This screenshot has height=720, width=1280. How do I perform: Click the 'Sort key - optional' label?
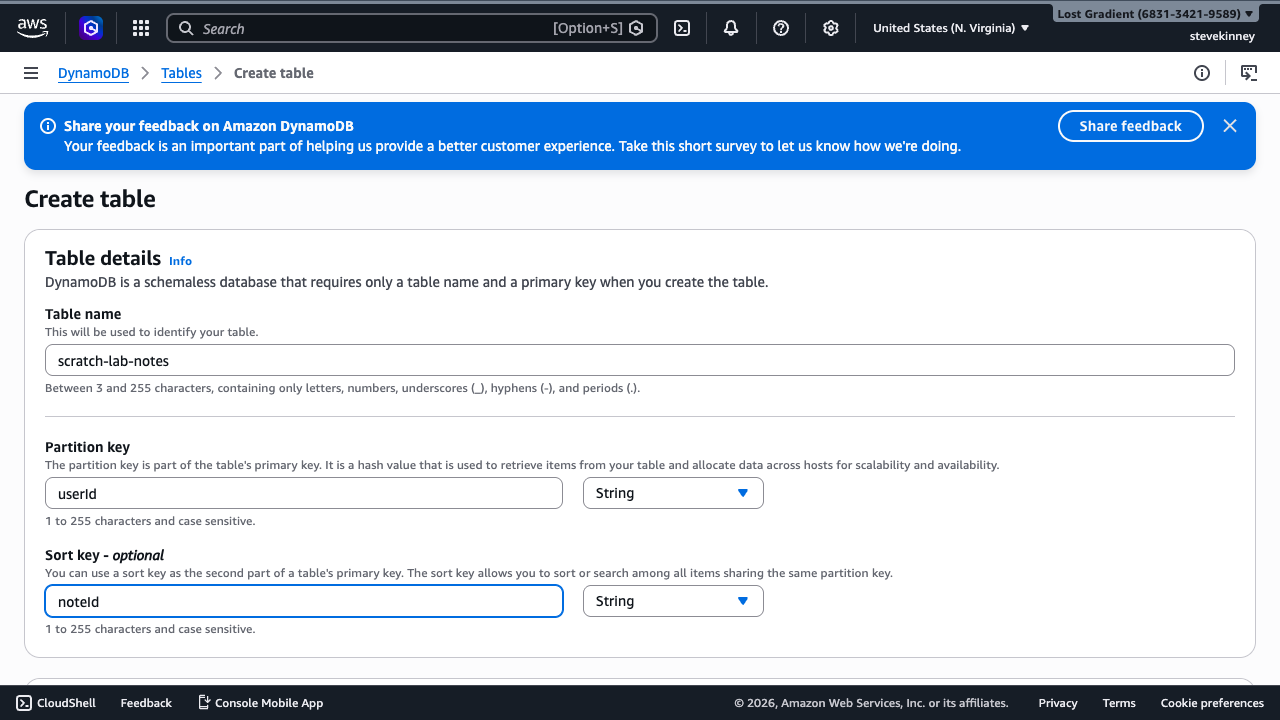tap(104, 555)
